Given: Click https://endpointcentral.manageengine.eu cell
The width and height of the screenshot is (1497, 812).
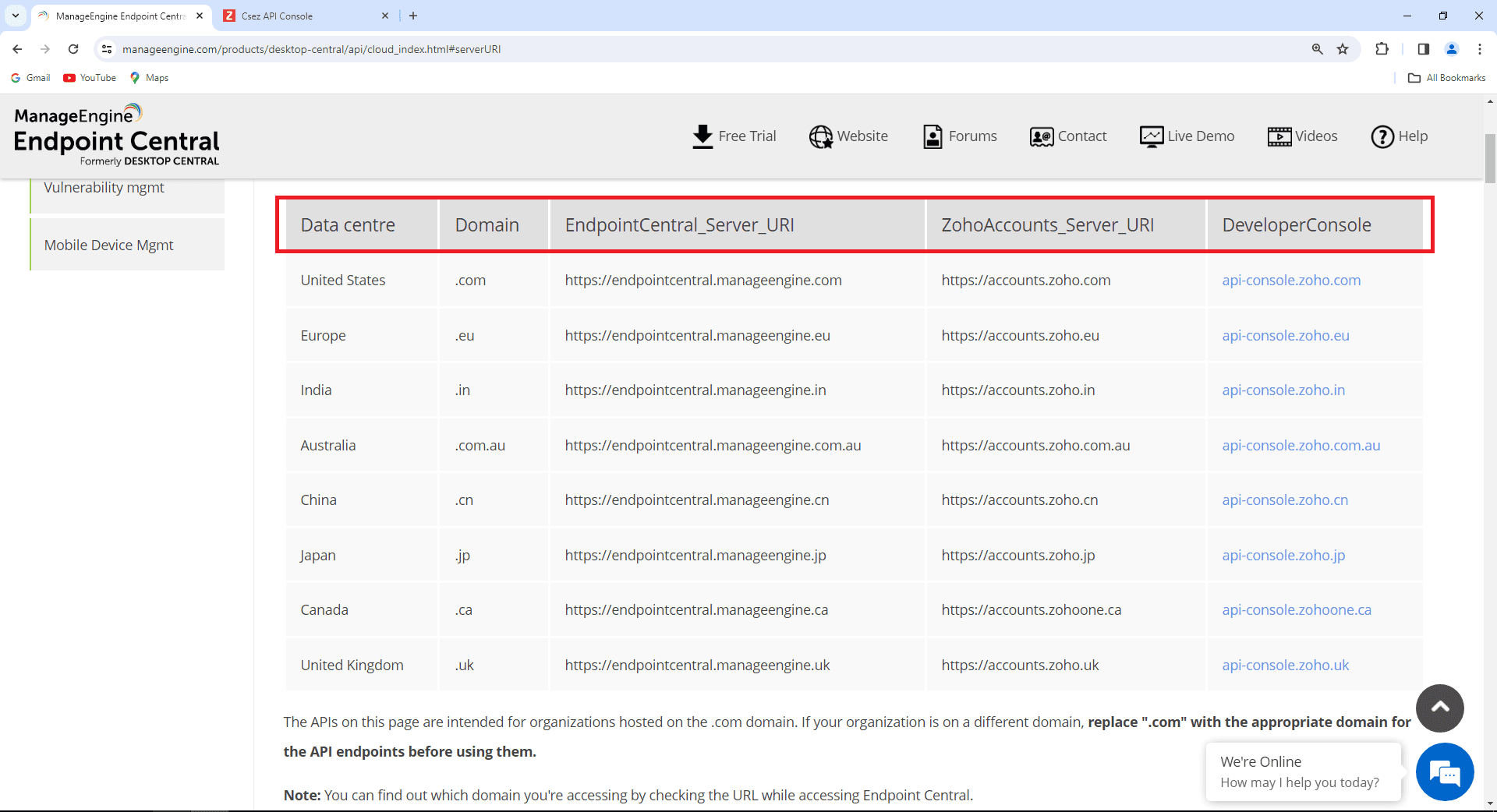Looking at the screenshot, I should click(738, 336).
